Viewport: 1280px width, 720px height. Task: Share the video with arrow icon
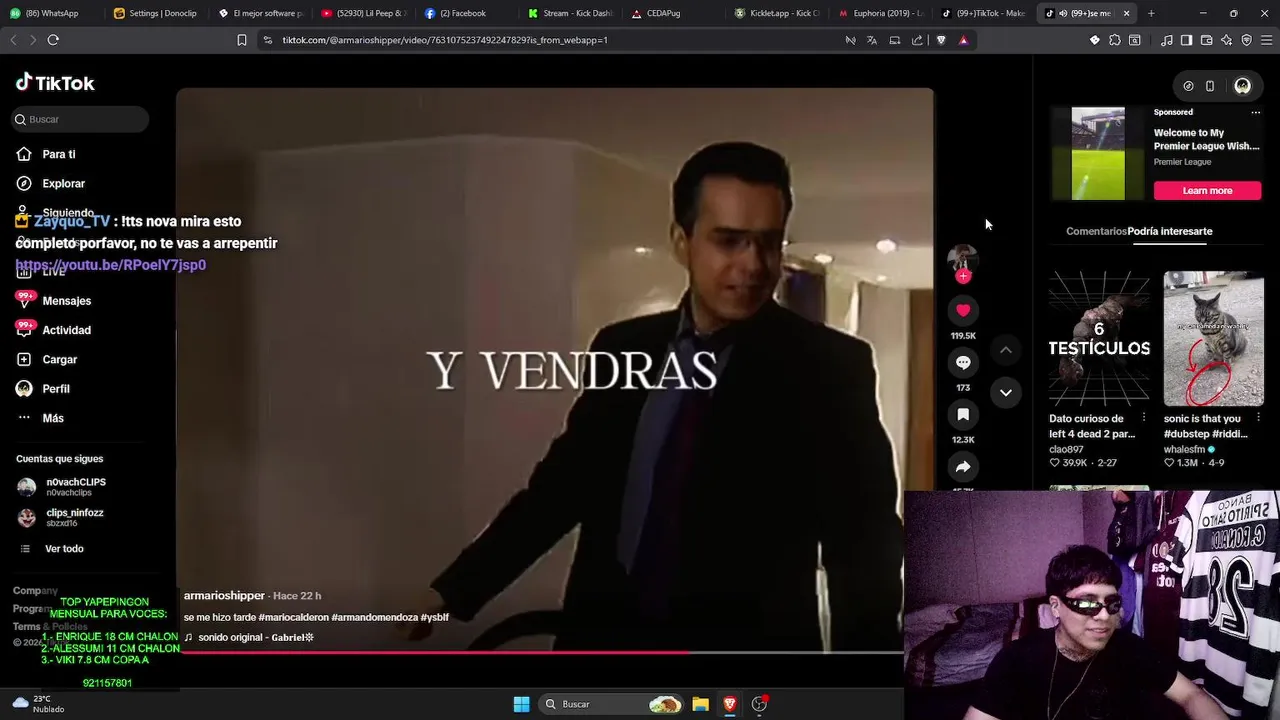point(963,466)
